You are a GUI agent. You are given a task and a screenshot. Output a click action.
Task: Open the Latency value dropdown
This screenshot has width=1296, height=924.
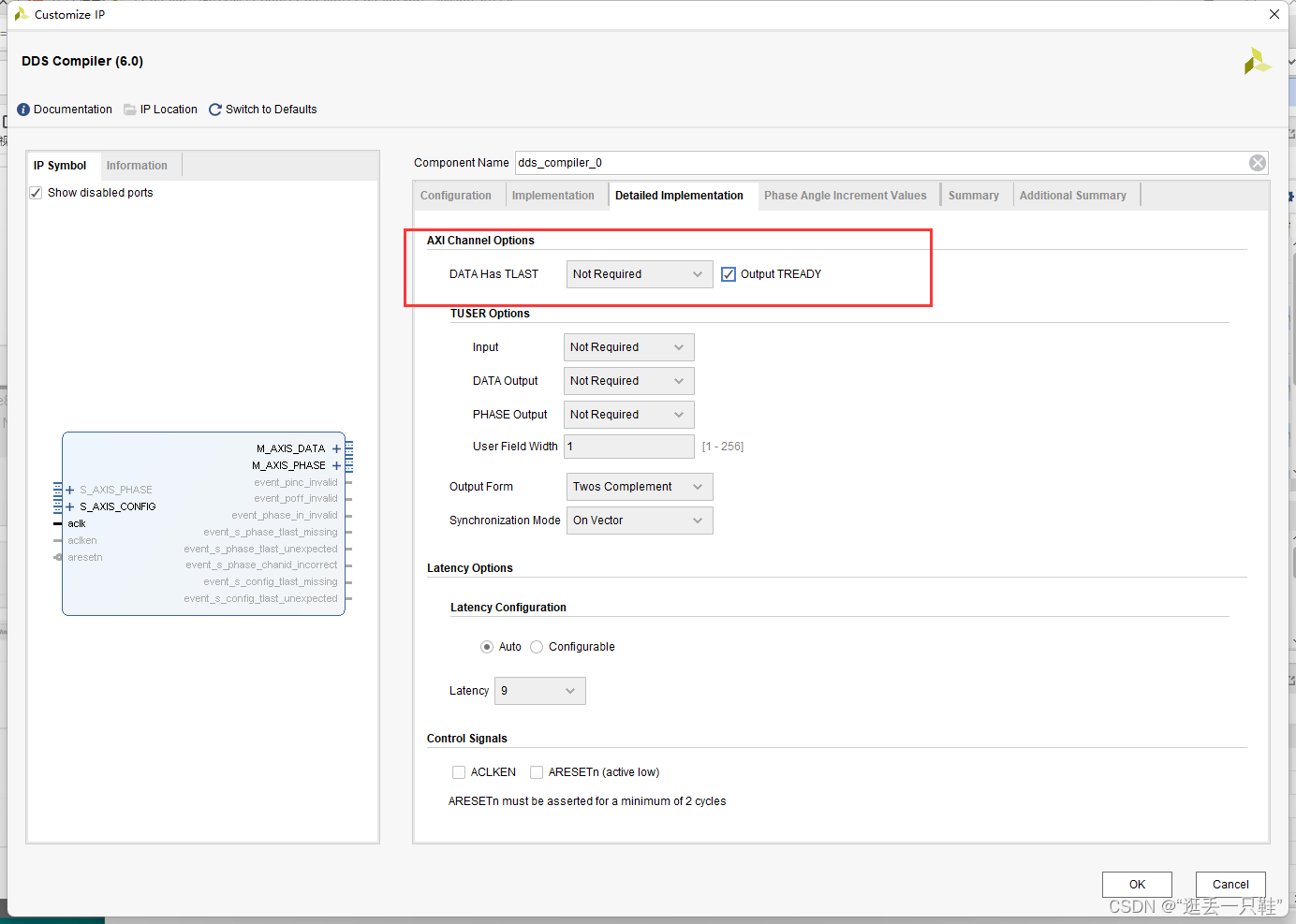pos(540,691)
